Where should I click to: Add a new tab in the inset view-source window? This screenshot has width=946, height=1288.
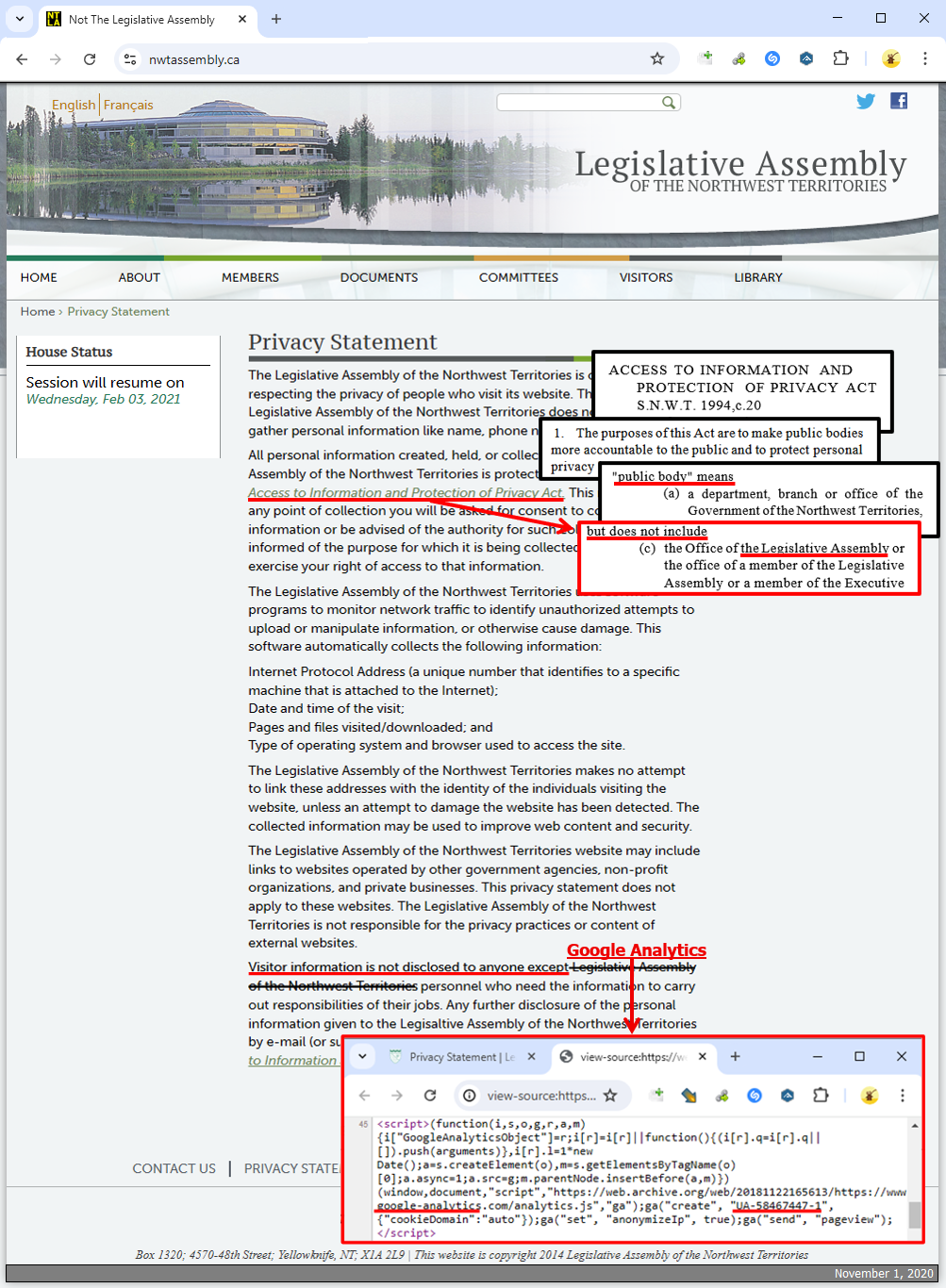pos(735,1056)
